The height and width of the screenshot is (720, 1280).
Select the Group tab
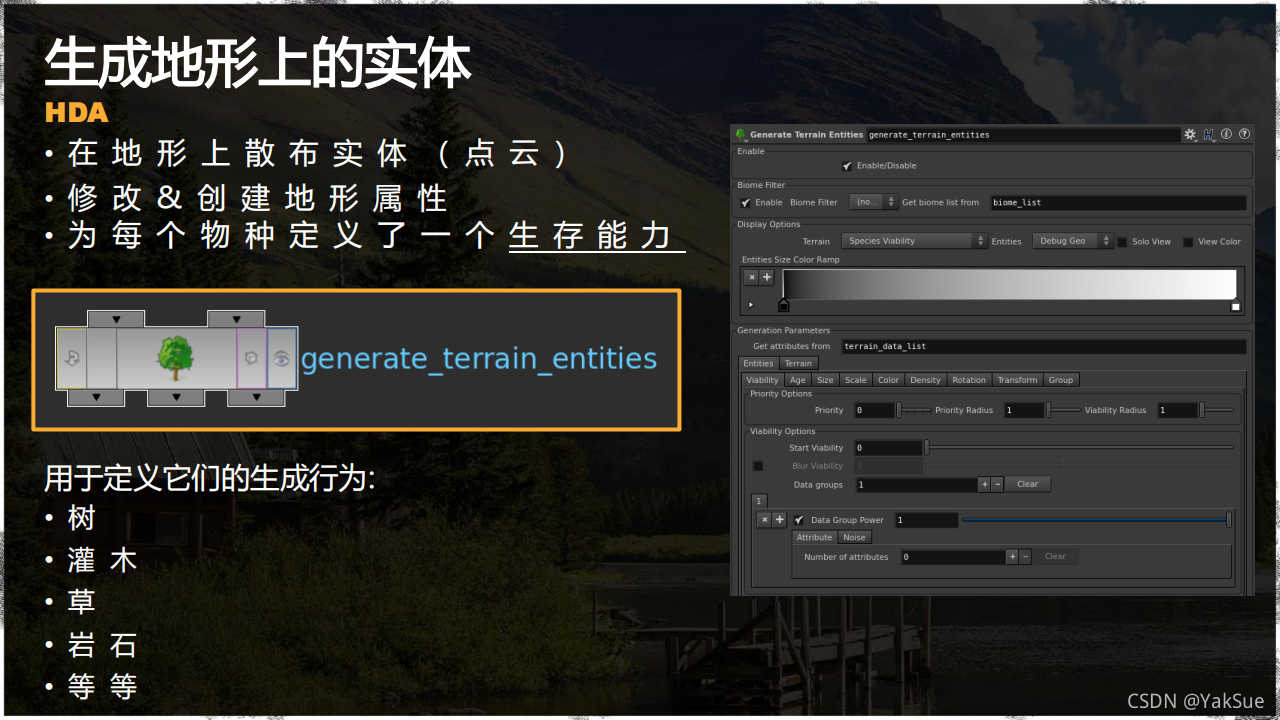pos(1061,380)
